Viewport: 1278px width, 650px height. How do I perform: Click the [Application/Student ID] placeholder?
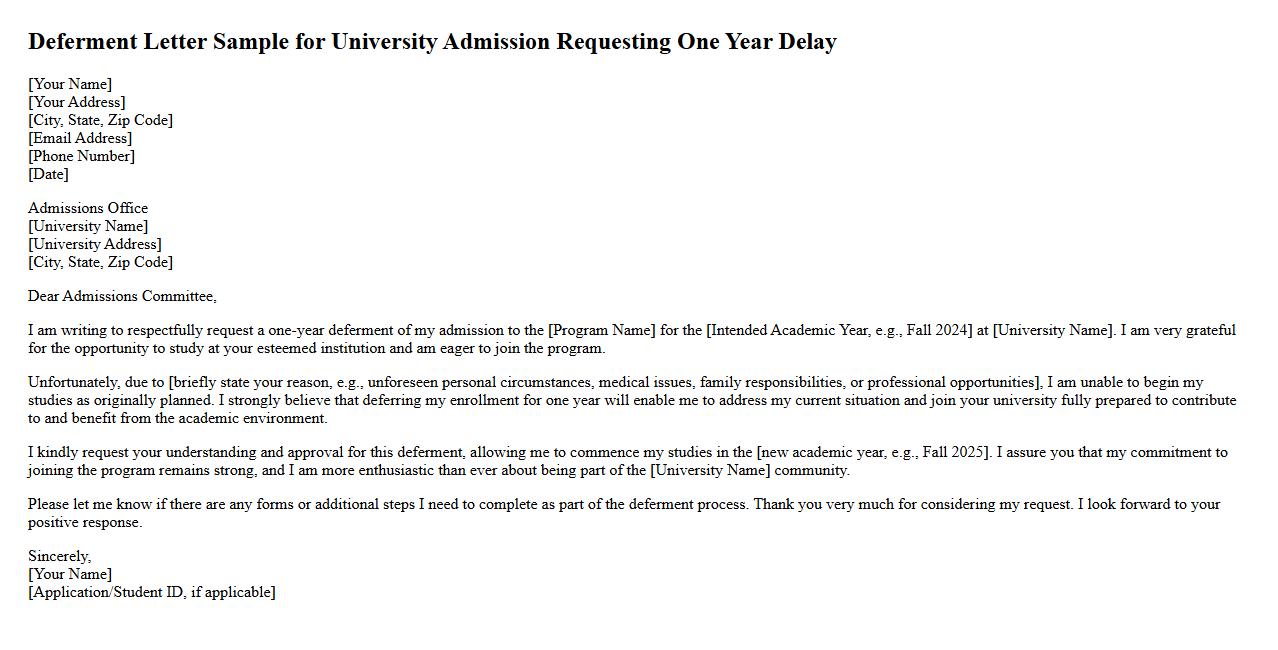pyautogui.click(x=152, y=592)
